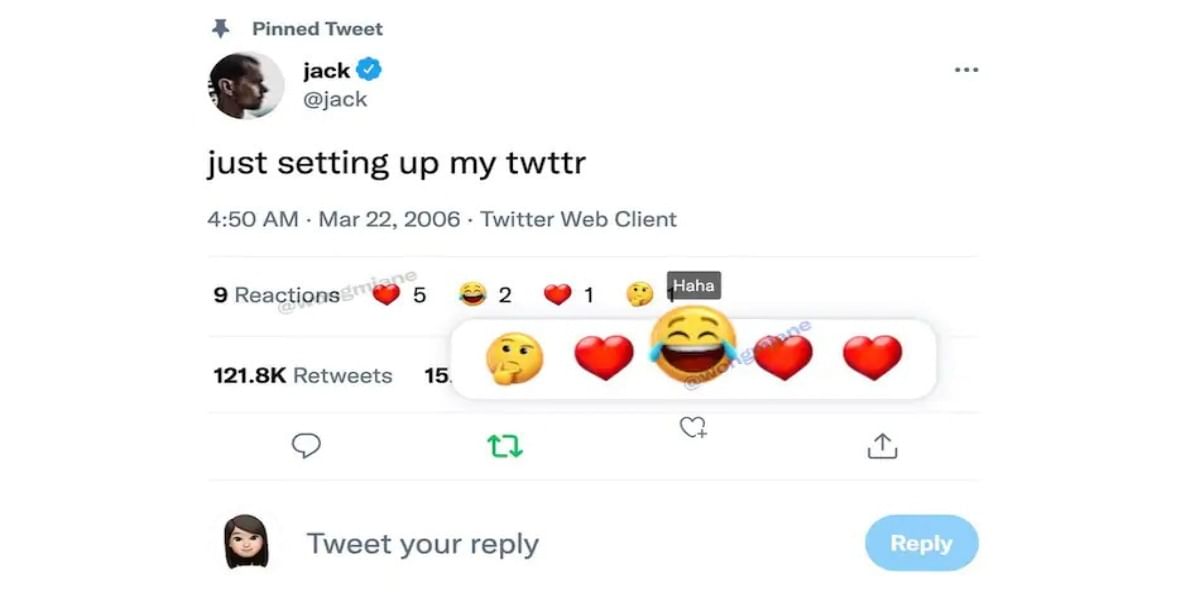Click the Haha tooltip label
Image resolution: width=1200 pixels, height=600 pixels.
tap(693, 286)
